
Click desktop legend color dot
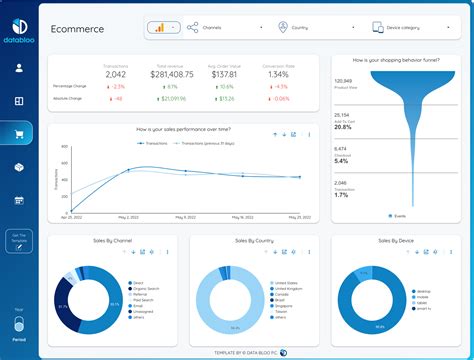[414, 291]
